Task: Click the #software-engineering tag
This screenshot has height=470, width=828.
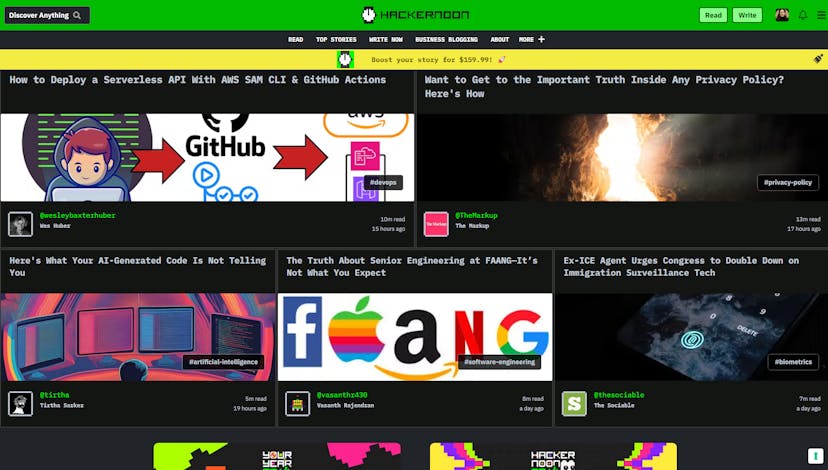Action: pyautogui.click(x=500, y=362)
